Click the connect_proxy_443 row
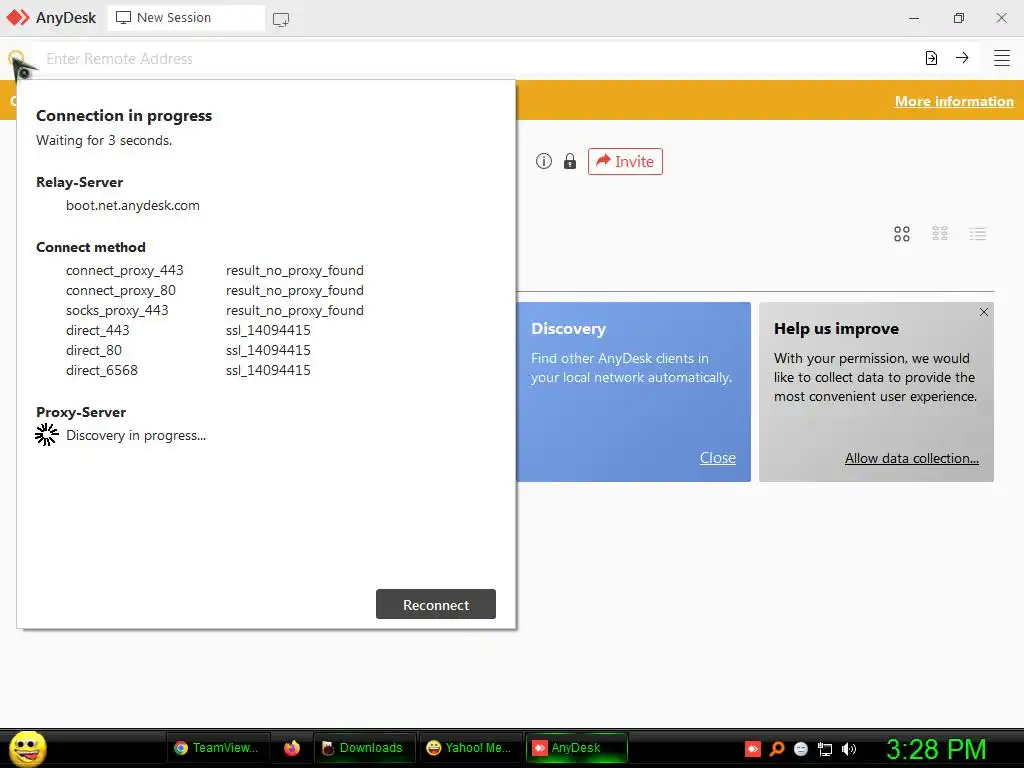 click(215, 270)
